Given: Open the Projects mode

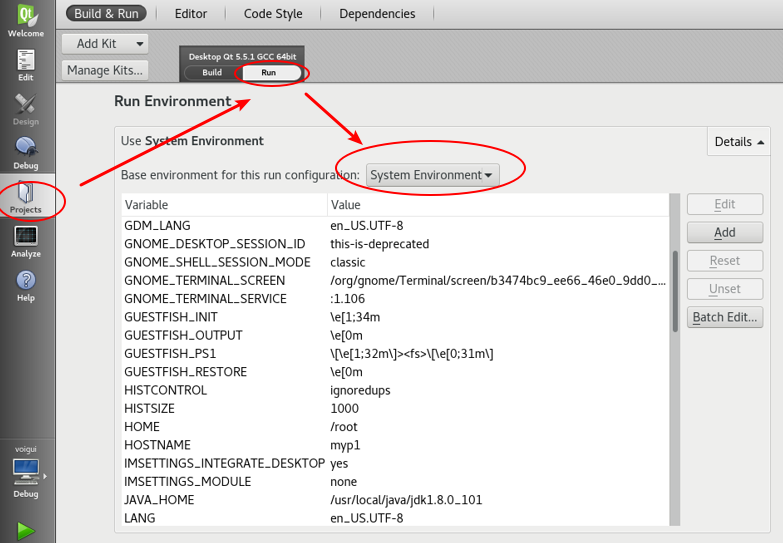Looking at the screenshot, I should pos(26,197).
